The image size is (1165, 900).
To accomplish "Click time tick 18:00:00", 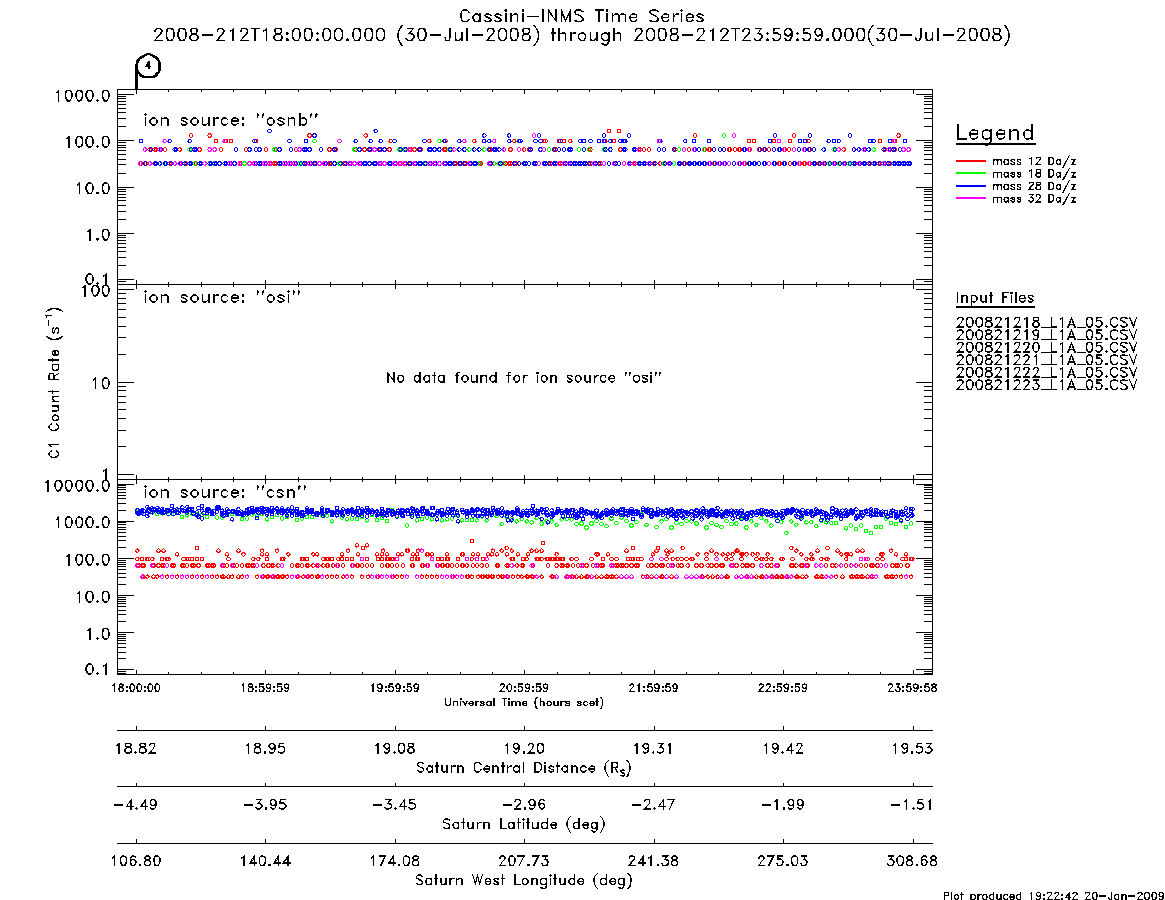I will [x=136, y=688].
